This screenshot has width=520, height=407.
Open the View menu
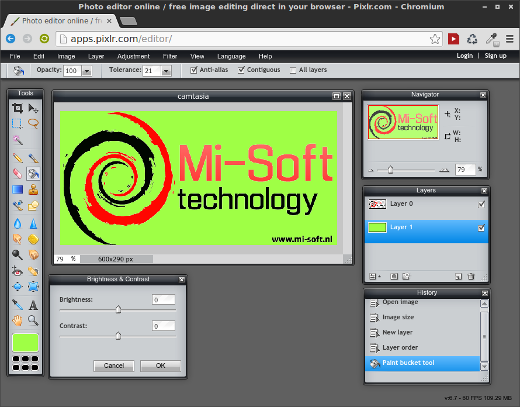[197, 56]
